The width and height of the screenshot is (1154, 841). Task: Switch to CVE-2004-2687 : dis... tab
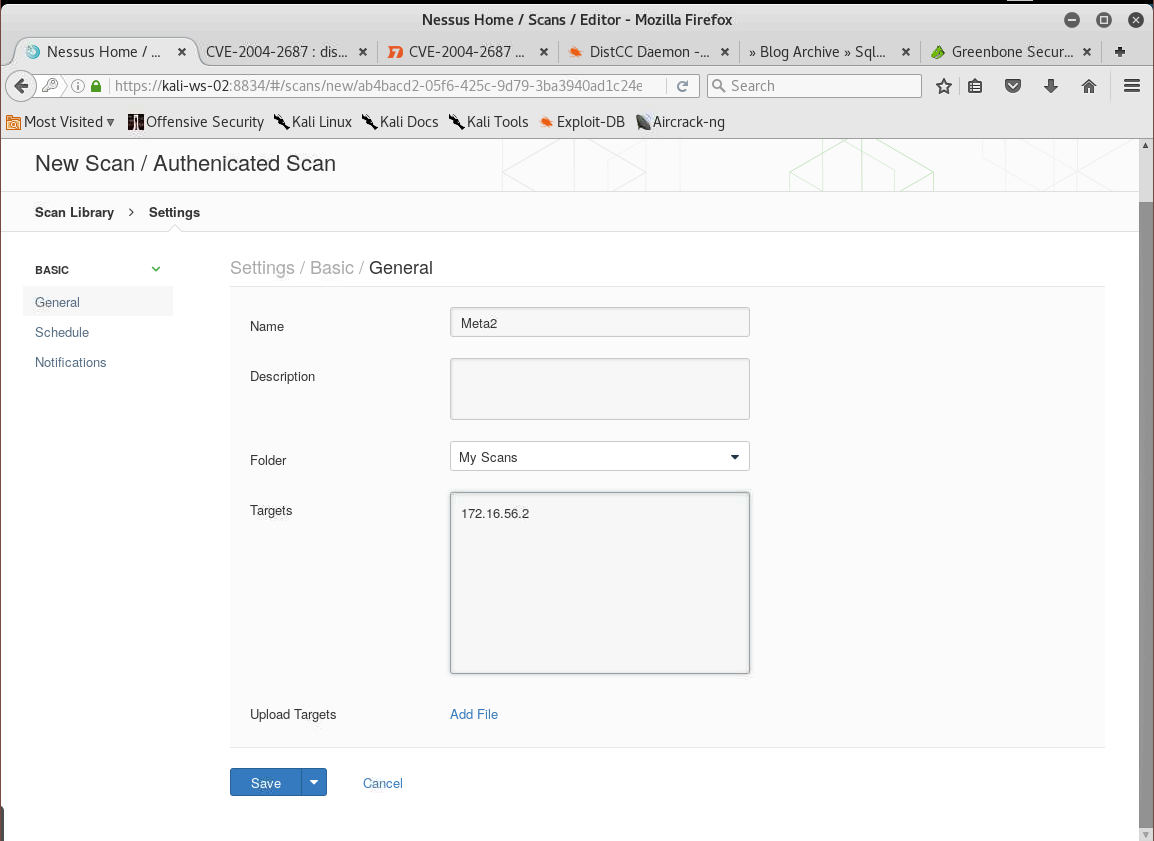[x=277, y=52]
